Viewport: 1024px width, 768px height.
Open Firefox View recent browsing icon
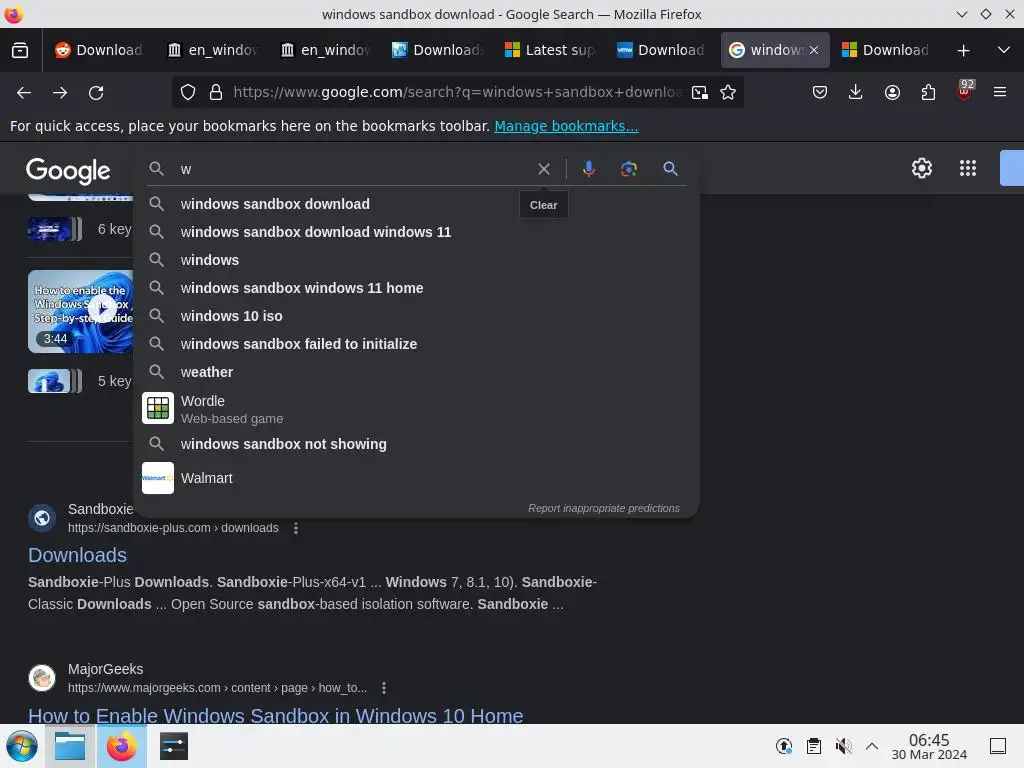20,50
